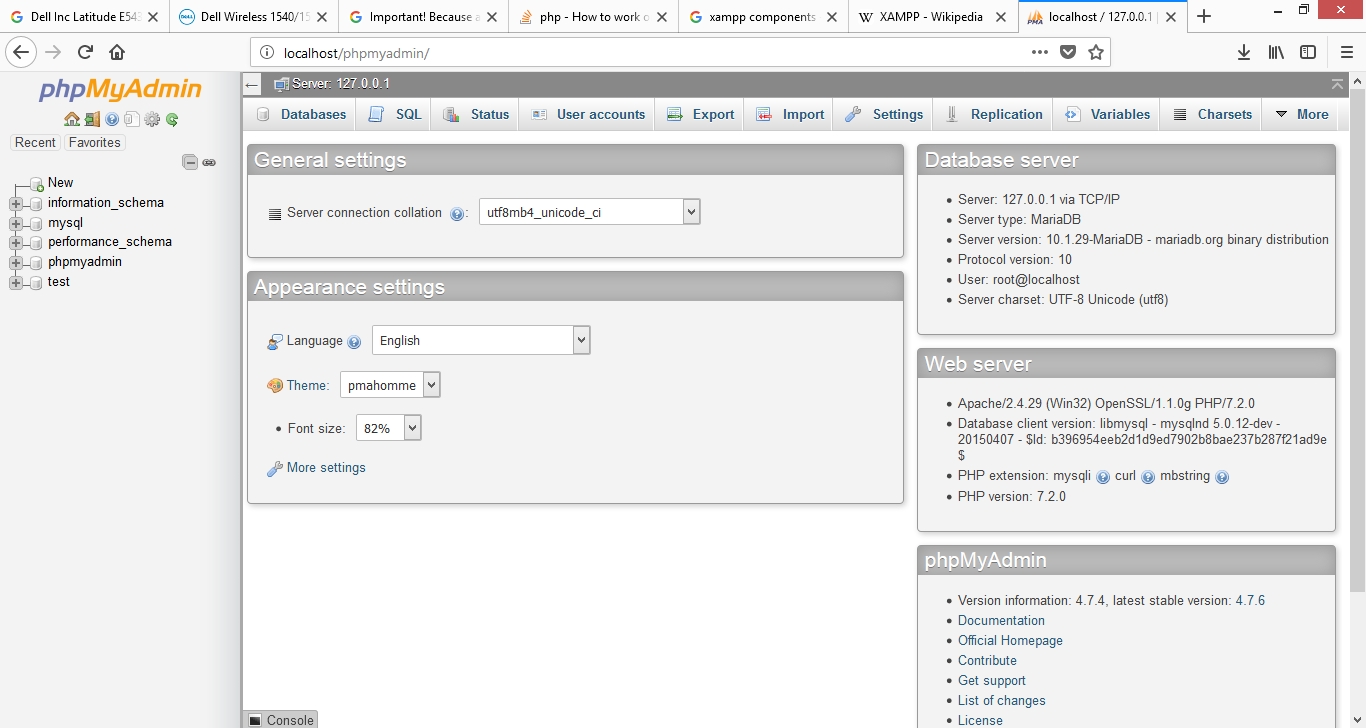
Task: Click the New database icon in tree
Action: pyautogui.click(x=36, y=183)
